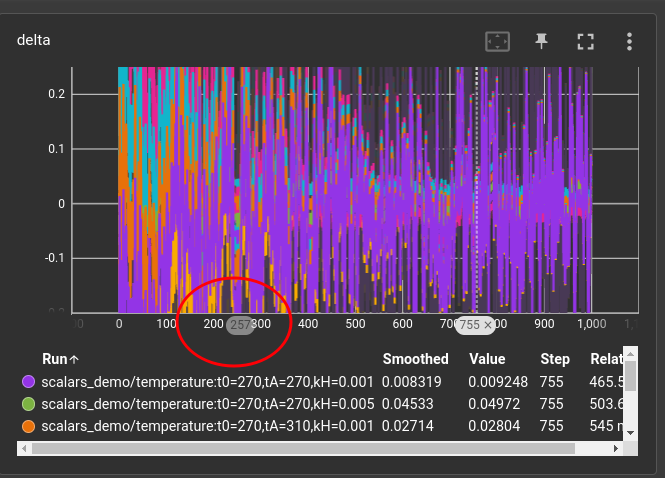Pin the delta card

tap(541, 42)
